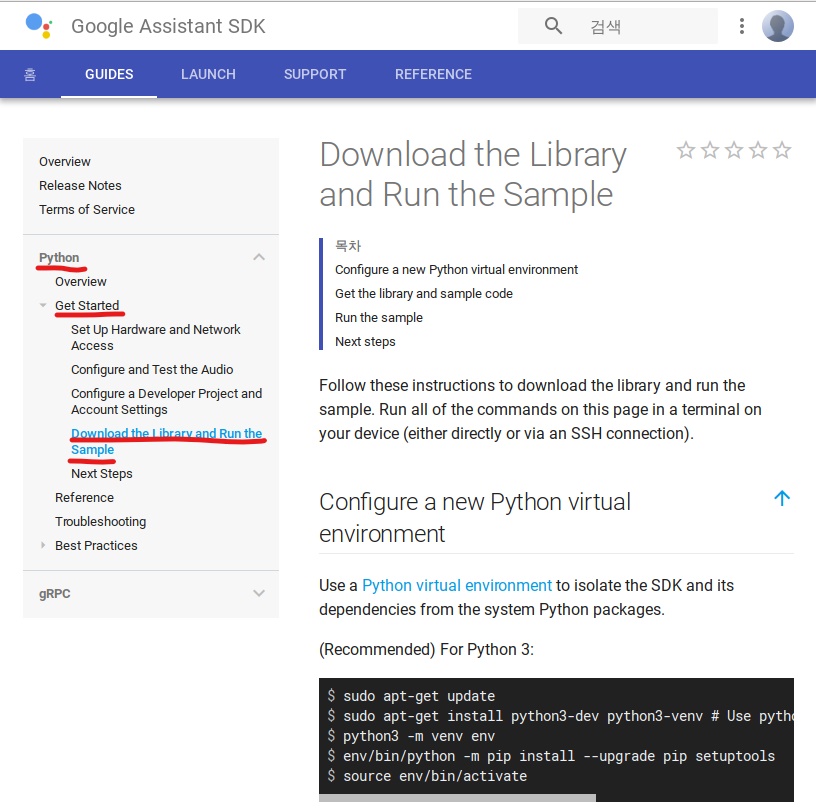Screen dimensions: 816x810
Task: Click the search magnifier icon
Action: pos(553,26)
